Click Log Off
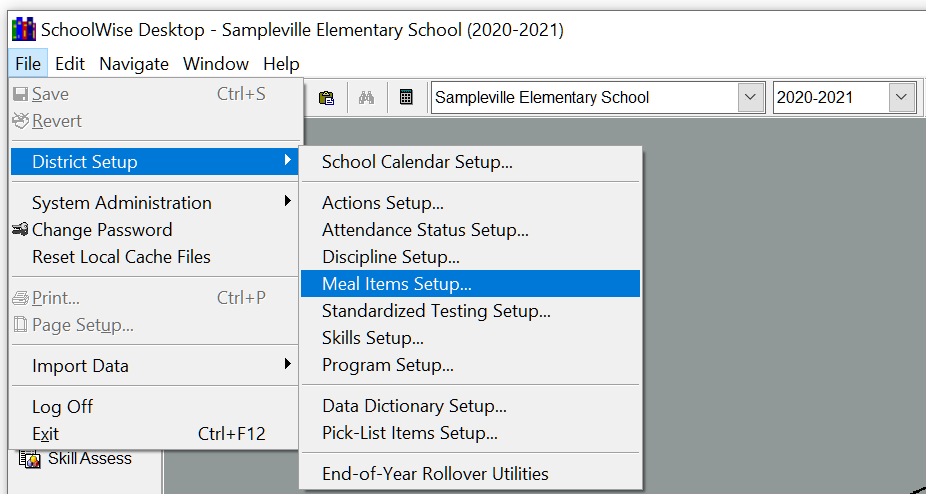This screenshot has height=494, width=926. click(155, 407)
